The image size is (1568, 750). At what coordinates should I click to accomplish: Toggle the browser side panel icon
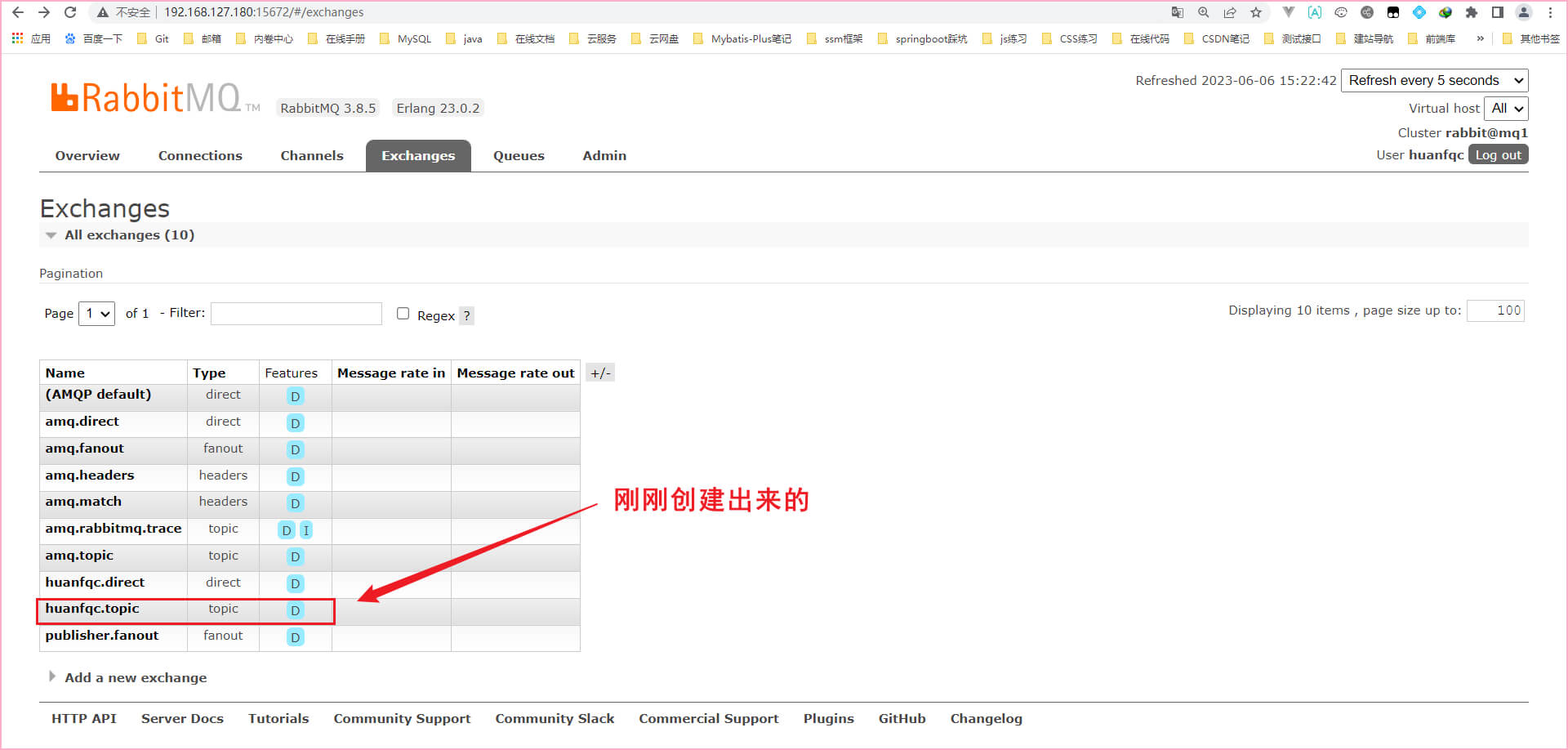(1497, 12)
